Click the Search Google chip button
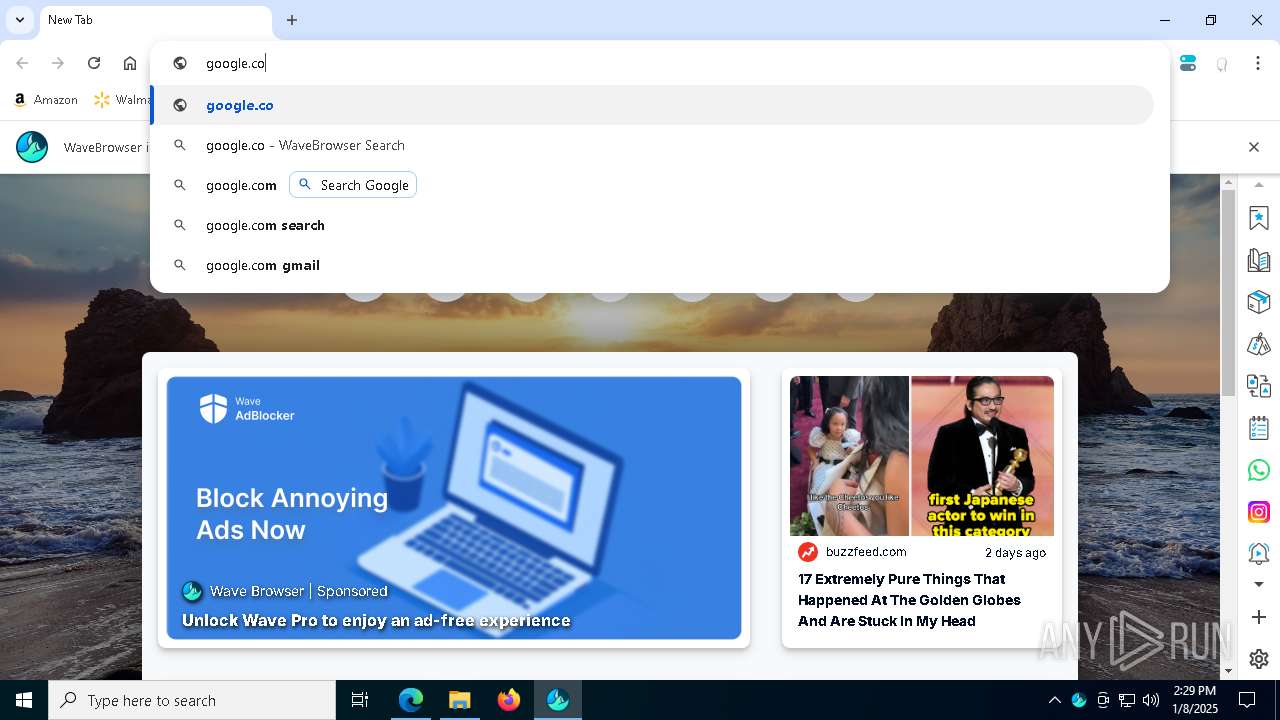This screenshot has height=720, width=1280. (353, 185)
